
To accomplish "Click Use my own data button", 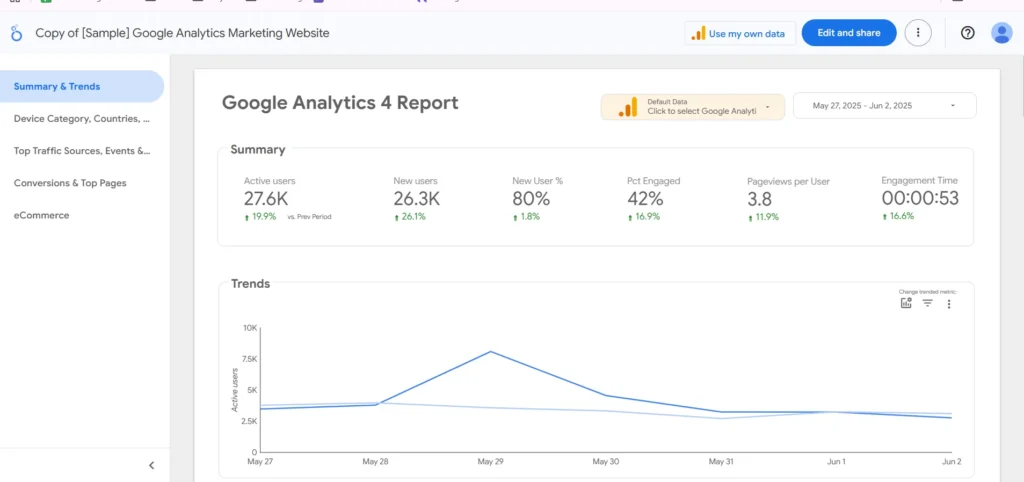I will click(740, 33).
